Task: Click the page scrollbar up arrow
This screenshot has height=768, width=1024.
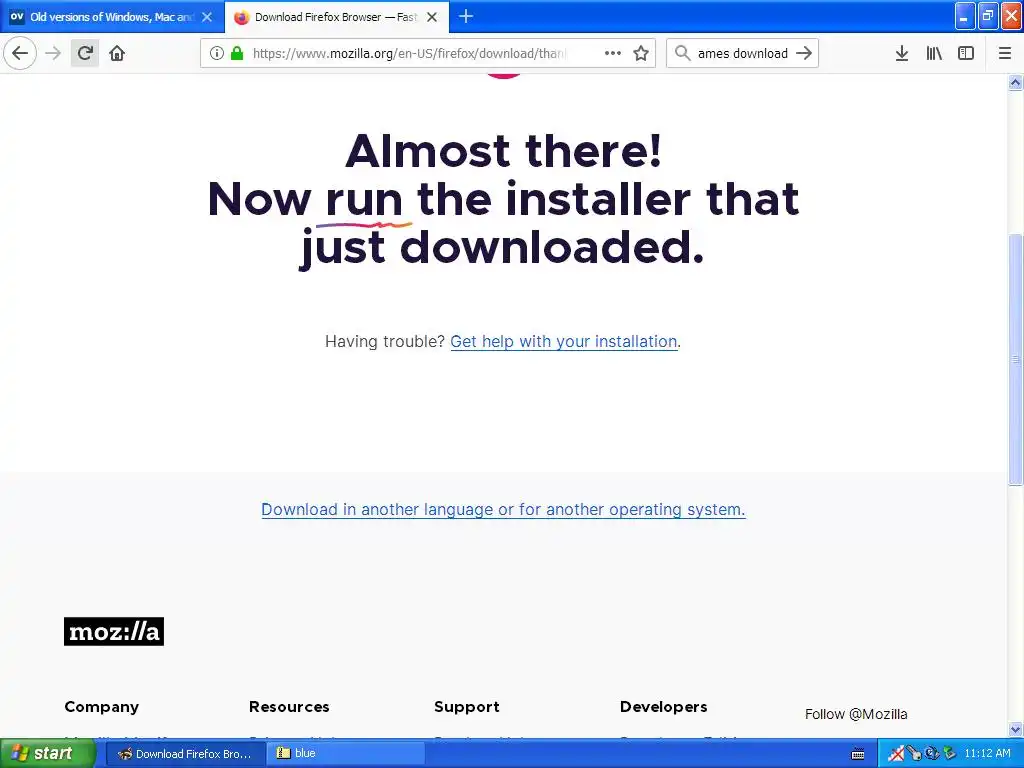Action: (1016, 83)
